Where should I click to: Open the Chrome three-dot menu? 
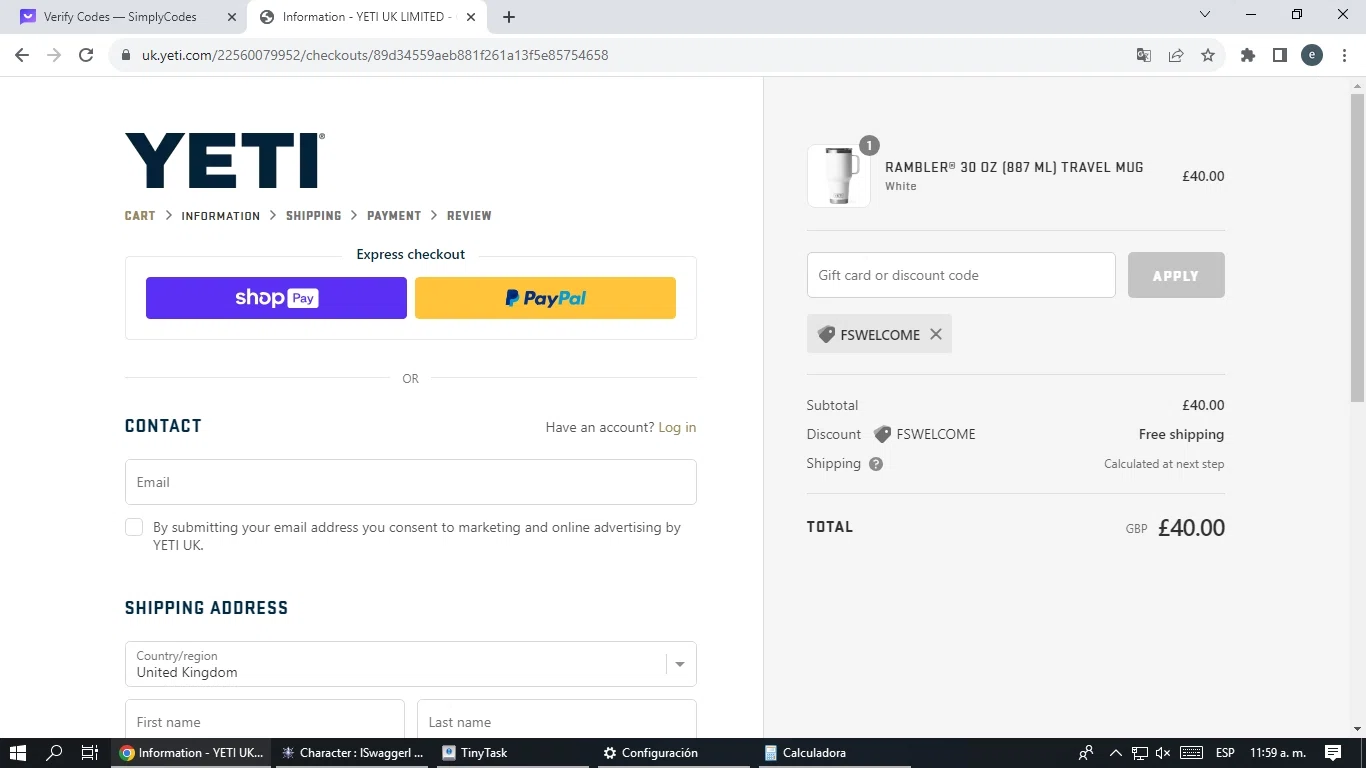click(x=1344, y=55)
